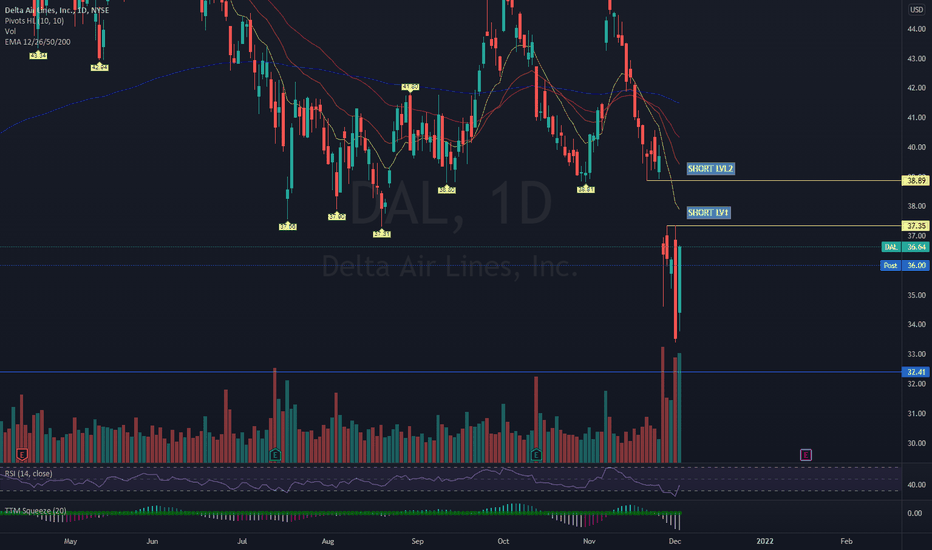Click the 38.81 pivot low label

coord(585,189)
